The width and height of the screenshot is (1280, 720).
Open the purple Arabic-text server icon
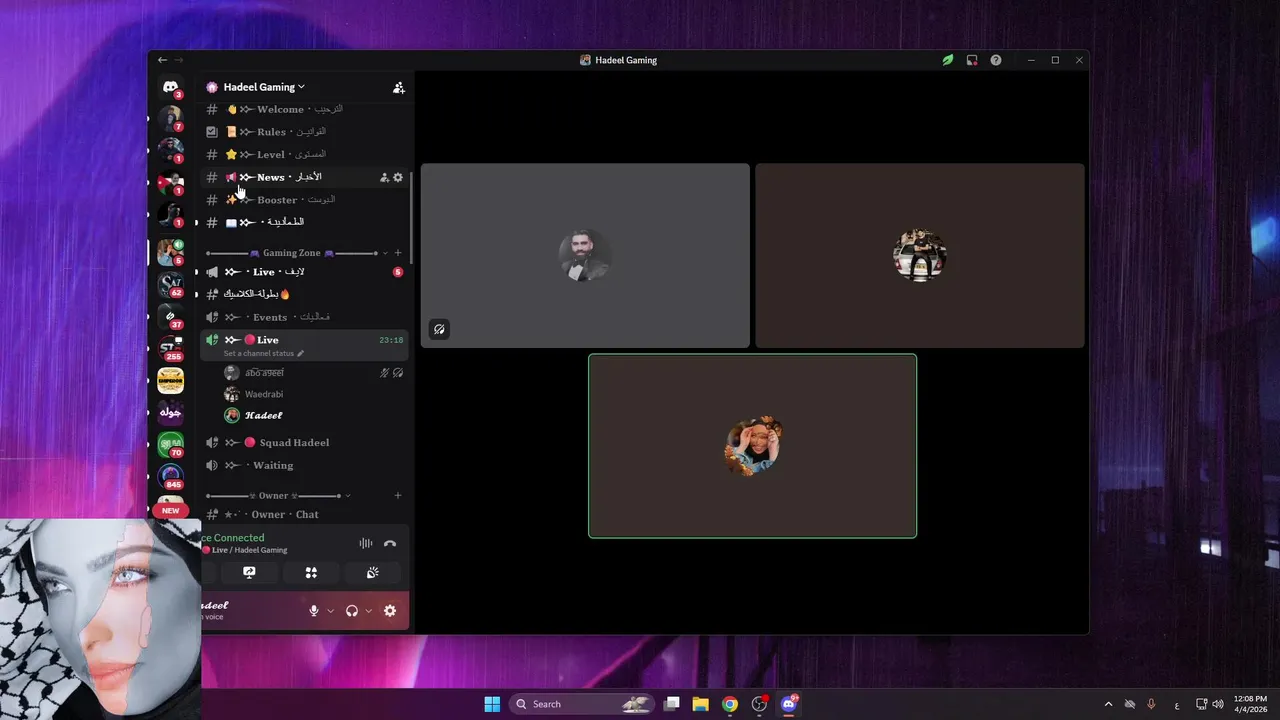(x=171, y=412)
